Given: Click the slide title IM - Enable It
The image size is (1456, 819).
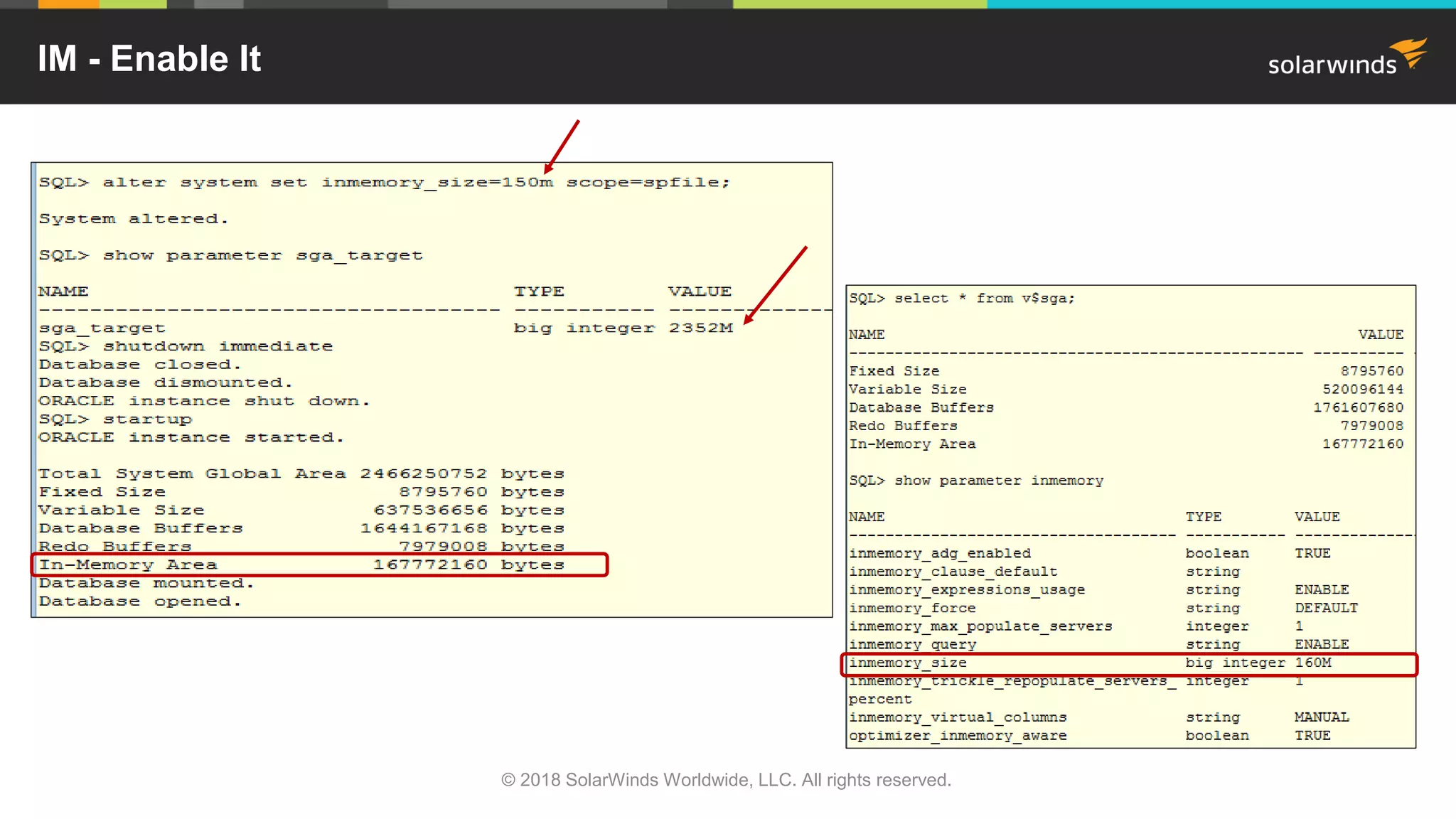Looking at the screenshot, I should (149, 58).
